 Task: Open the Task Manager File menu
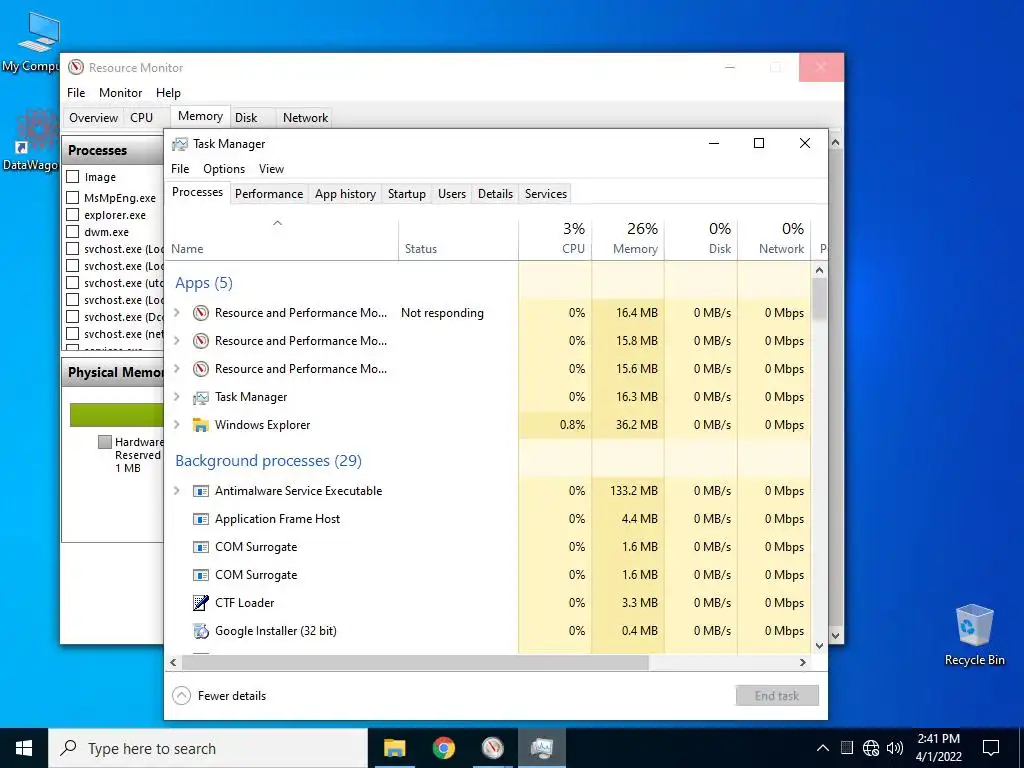[x=180, y=168]
